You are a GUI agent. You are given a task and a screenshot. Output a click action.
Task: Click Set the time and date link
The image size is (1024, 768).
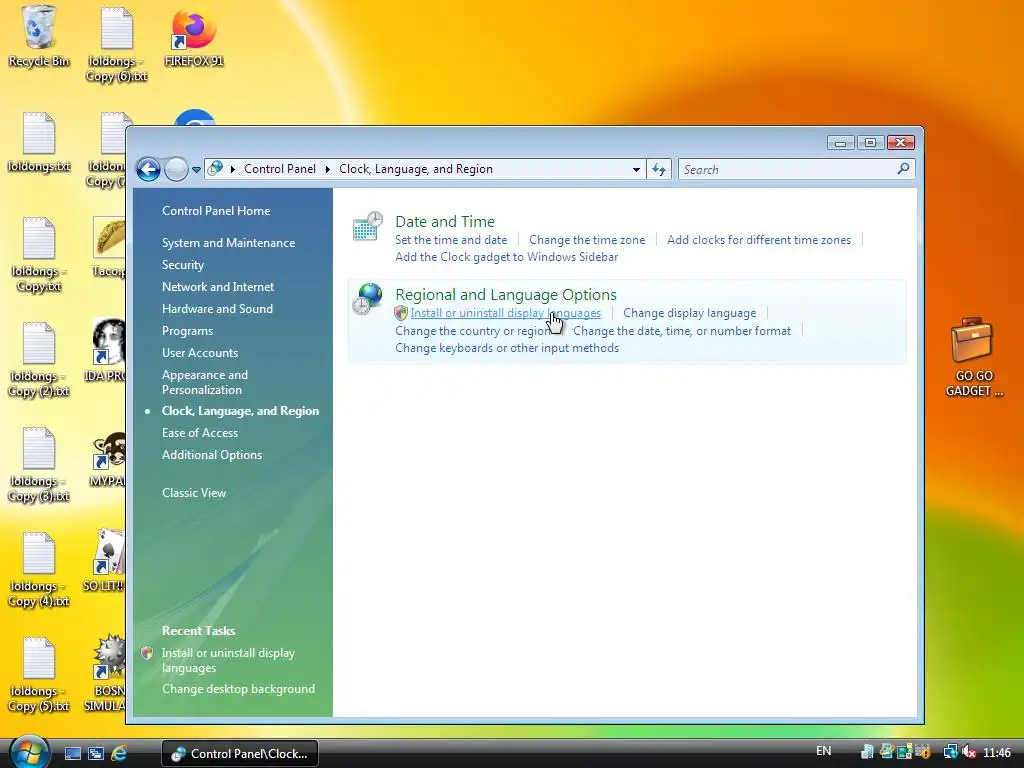click(x=451, y=240)
